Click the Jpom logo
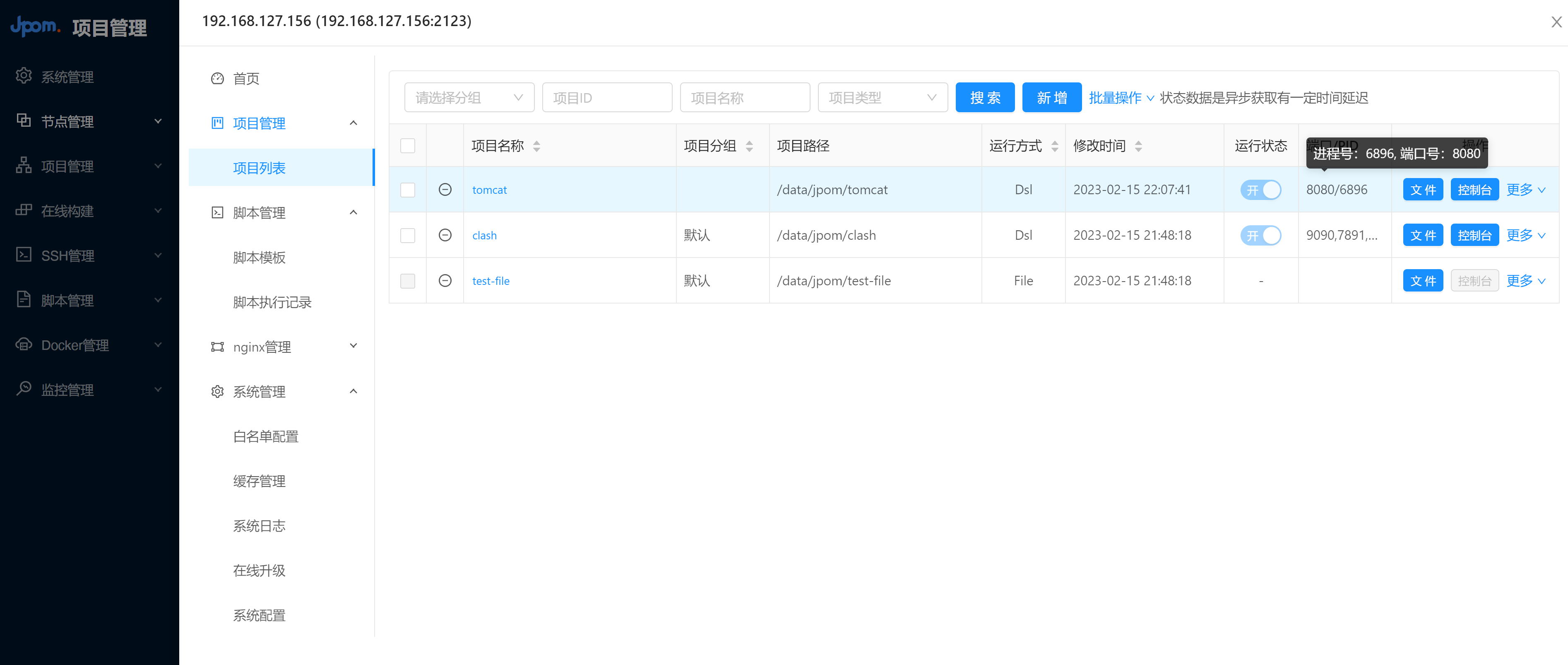Image resolution: width=1568 pixels, height=665 pixels. [x=35, y=26]
